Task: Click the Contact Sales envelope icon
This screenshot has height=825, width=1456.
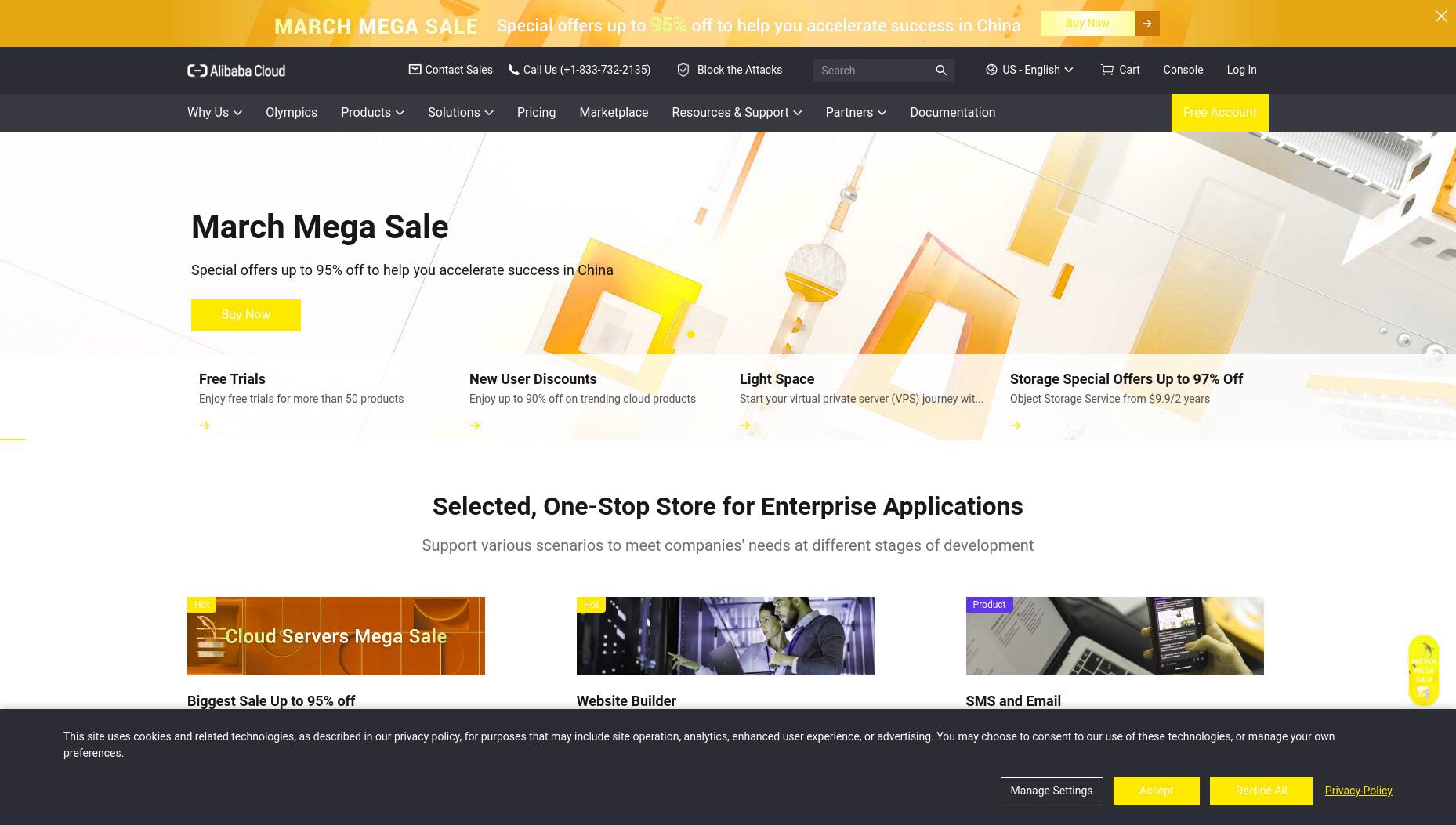Action: coord(415,70)
